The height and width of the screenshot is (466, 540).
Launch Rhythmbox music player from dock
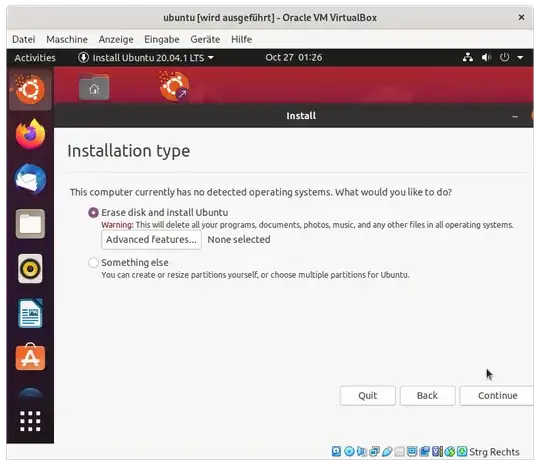pyautogui.click(x=30, y=269)
